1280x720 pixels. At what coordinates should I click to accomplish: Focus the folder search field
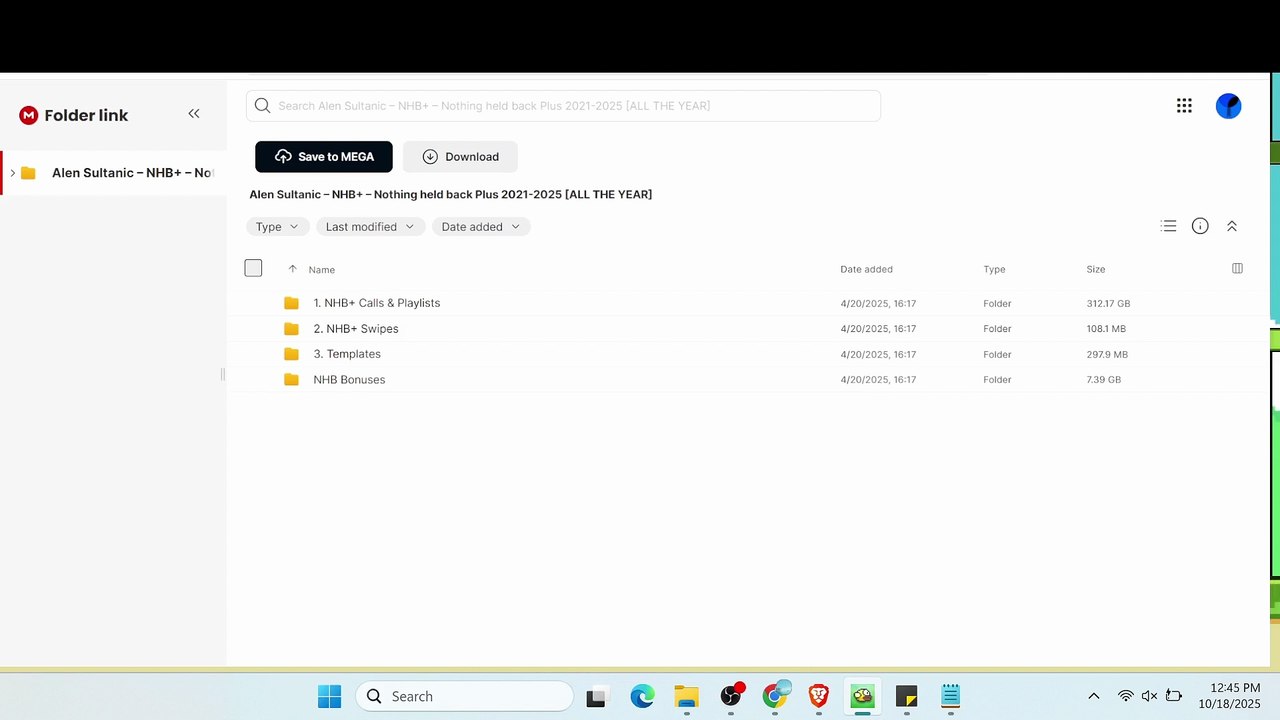pyautogui.click(x=563, y=106)
